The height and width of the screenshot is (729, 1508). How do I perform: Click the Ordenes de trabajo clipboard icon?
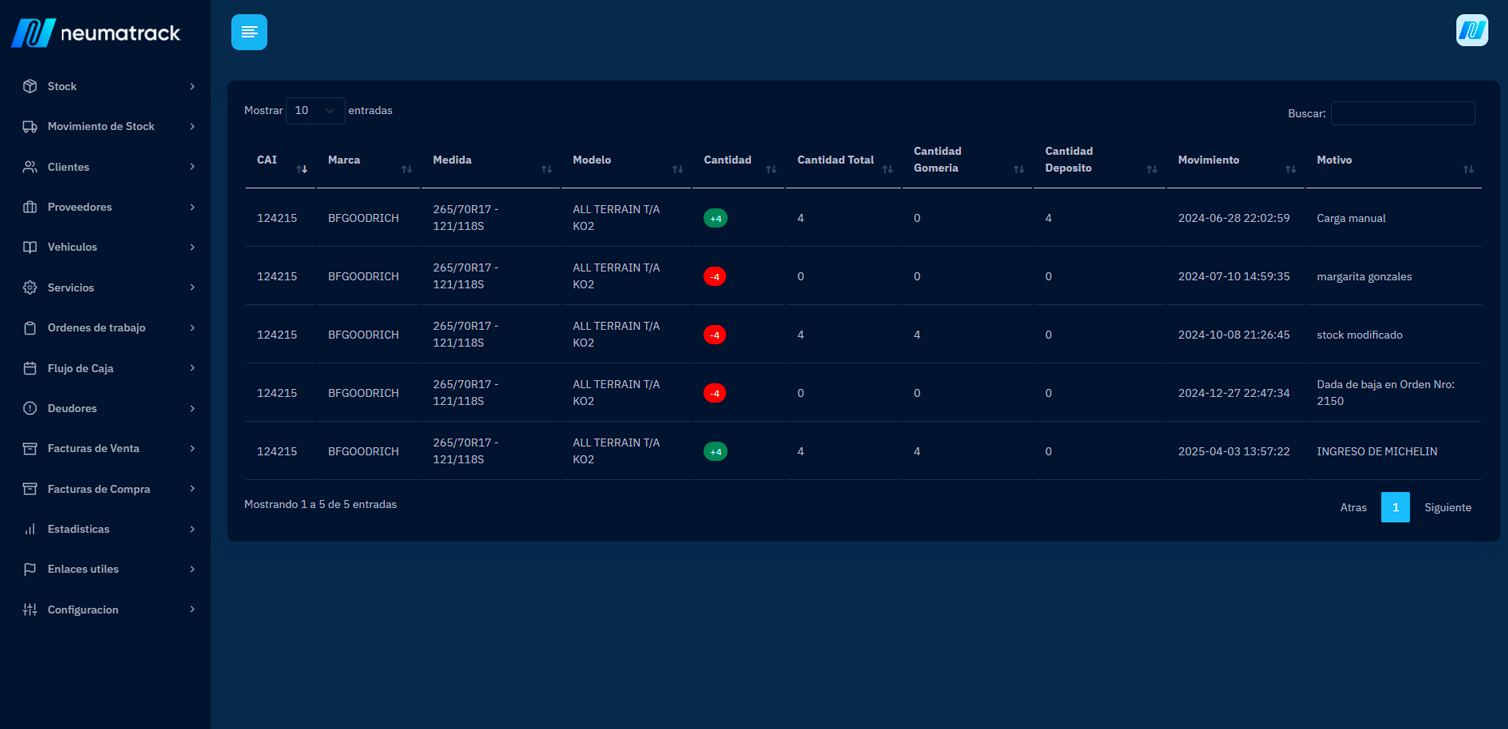[30, 328]
